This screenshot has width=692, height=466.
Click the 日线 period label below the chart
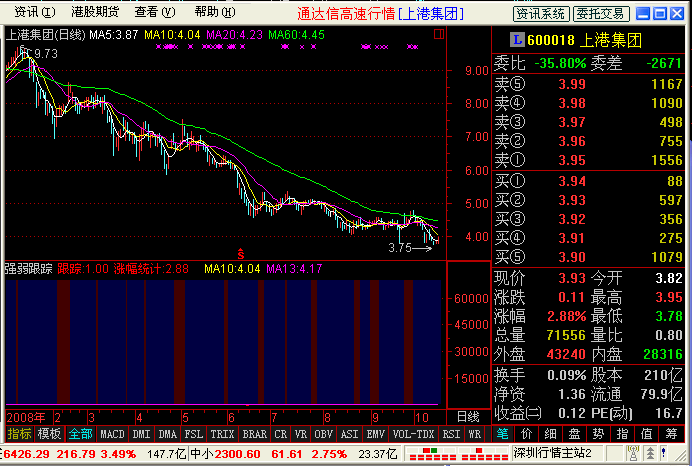(x=468, y=417)
